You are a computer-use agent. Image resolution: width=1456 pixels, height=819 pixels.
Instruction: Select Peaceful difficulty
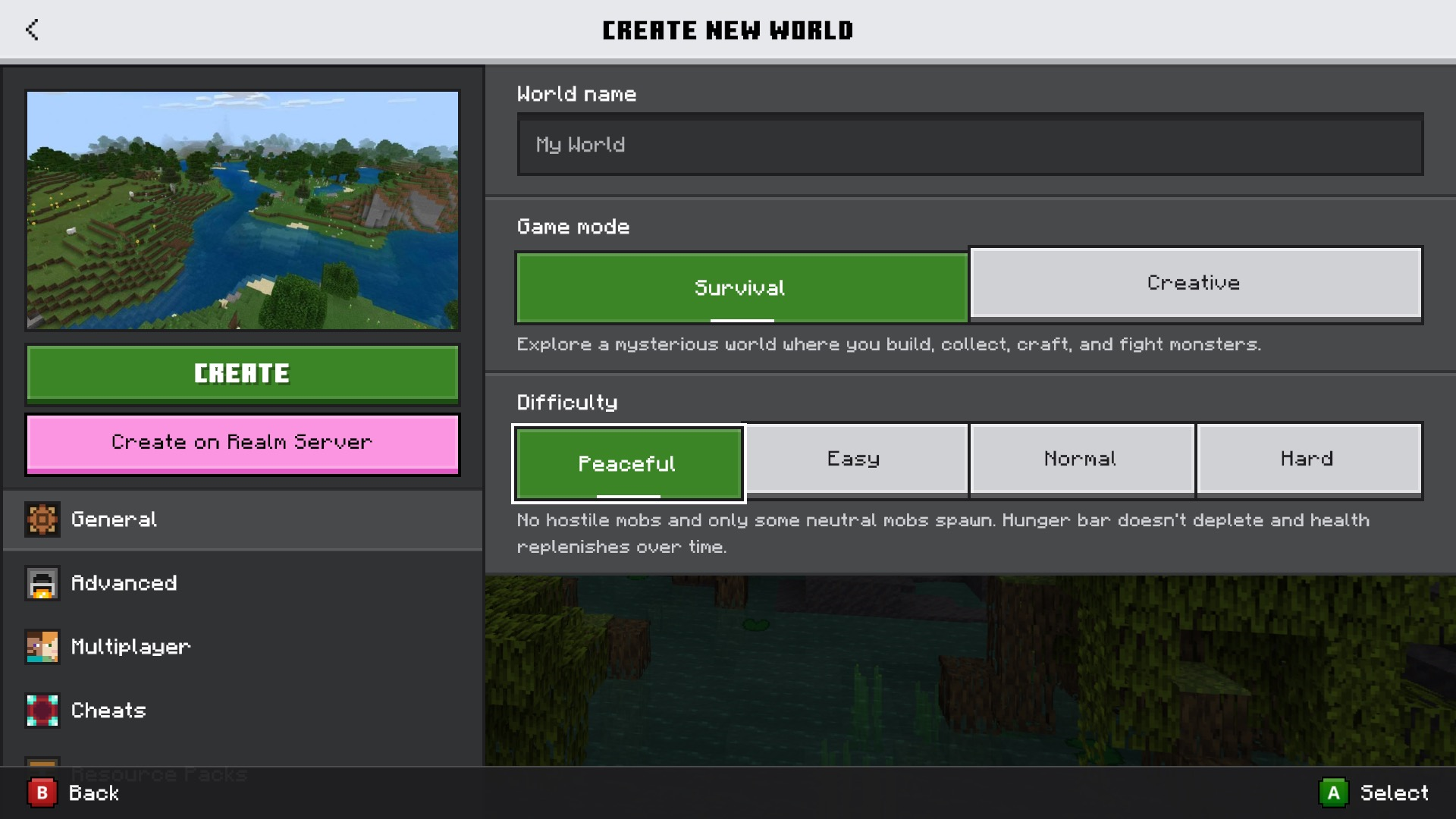[626, 463]
